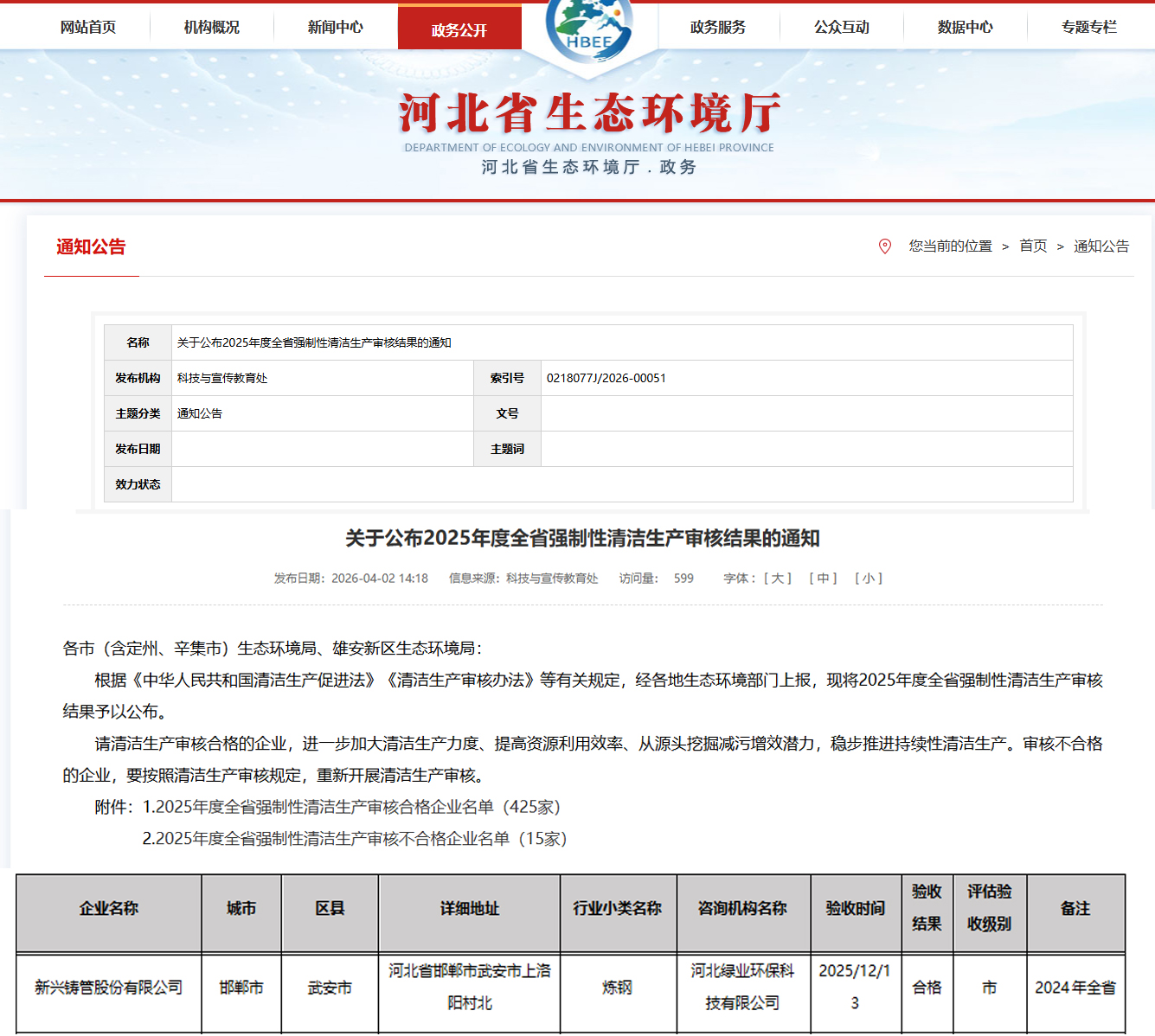Go to 新闻中心 section

tap(336, 28)
